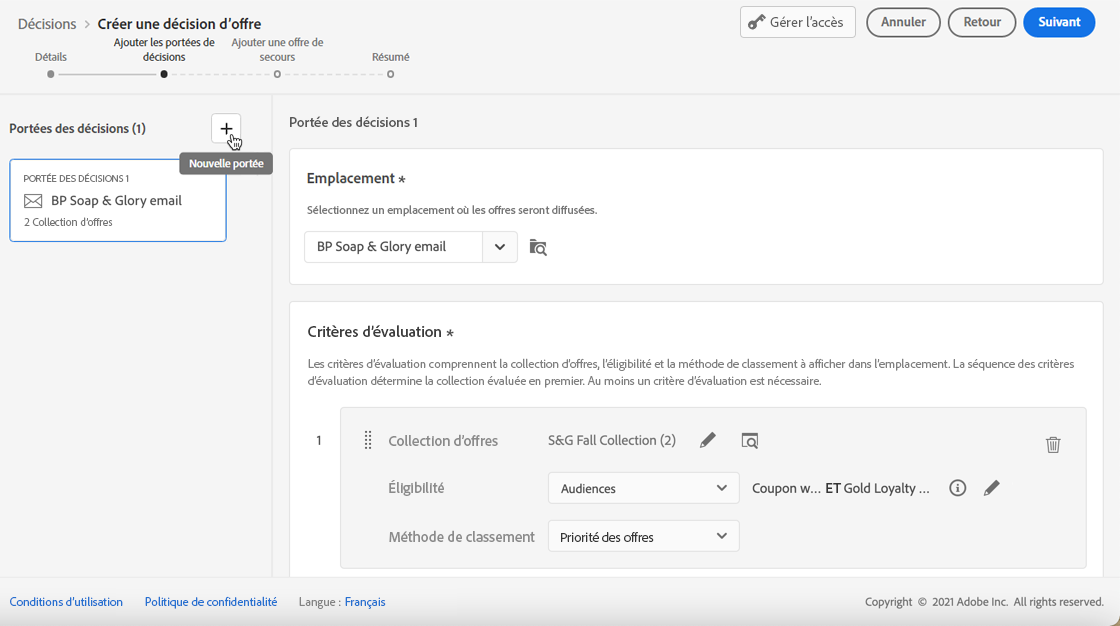Go to the Détails step
The image size is (1120, 626).
click(x=51, y=73)
